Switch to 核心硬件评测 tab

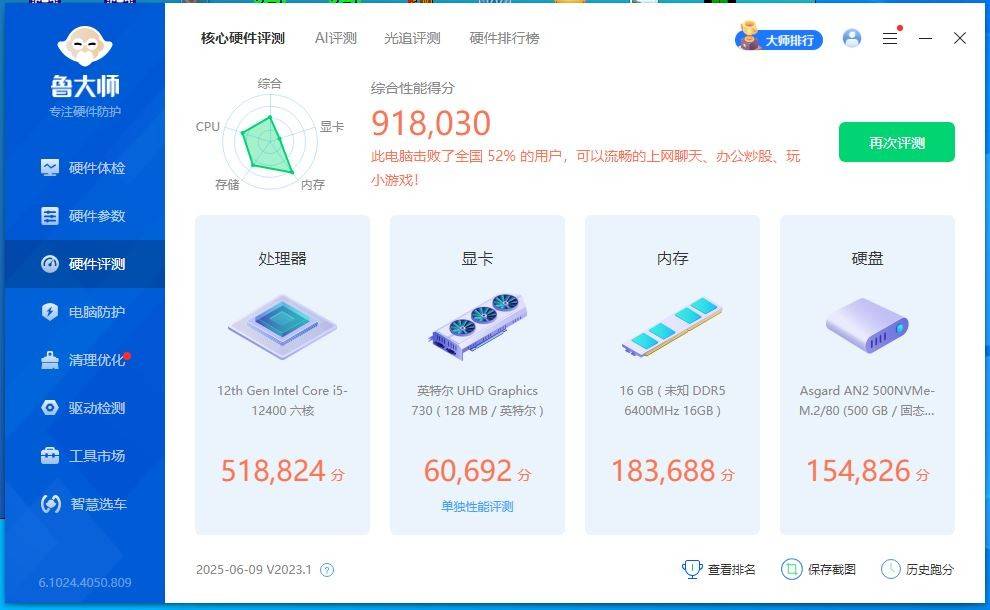(x=242, y=39)
